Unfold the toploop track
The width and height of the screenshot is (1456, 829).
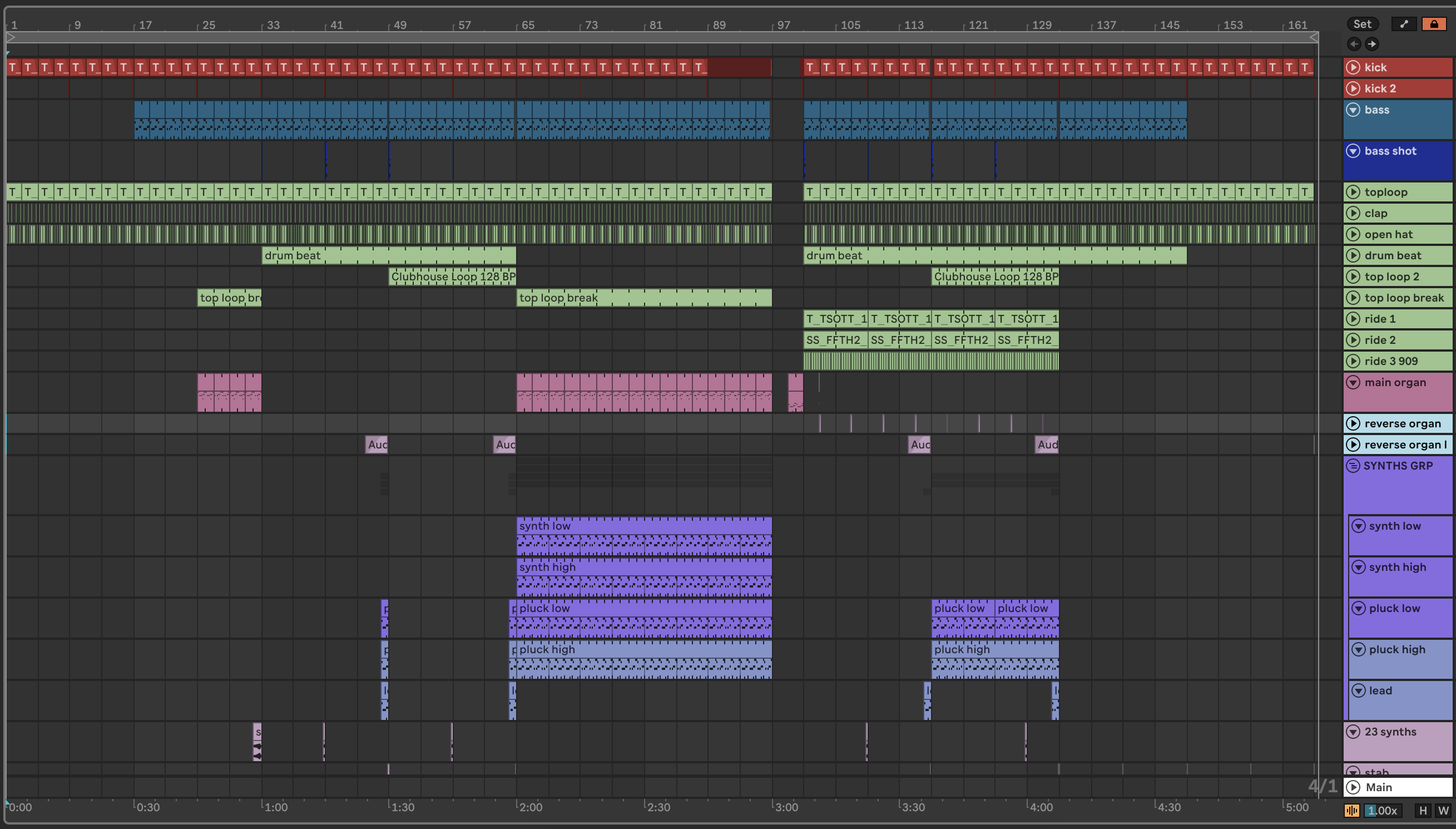coord(1353,192)
